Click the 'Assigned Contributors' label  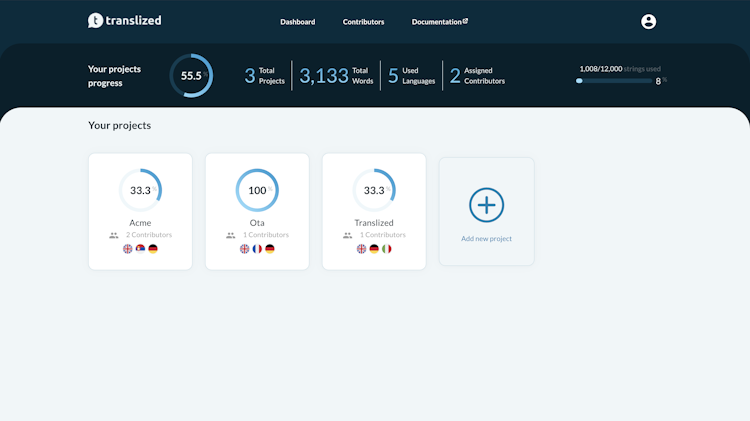(485, 76)
